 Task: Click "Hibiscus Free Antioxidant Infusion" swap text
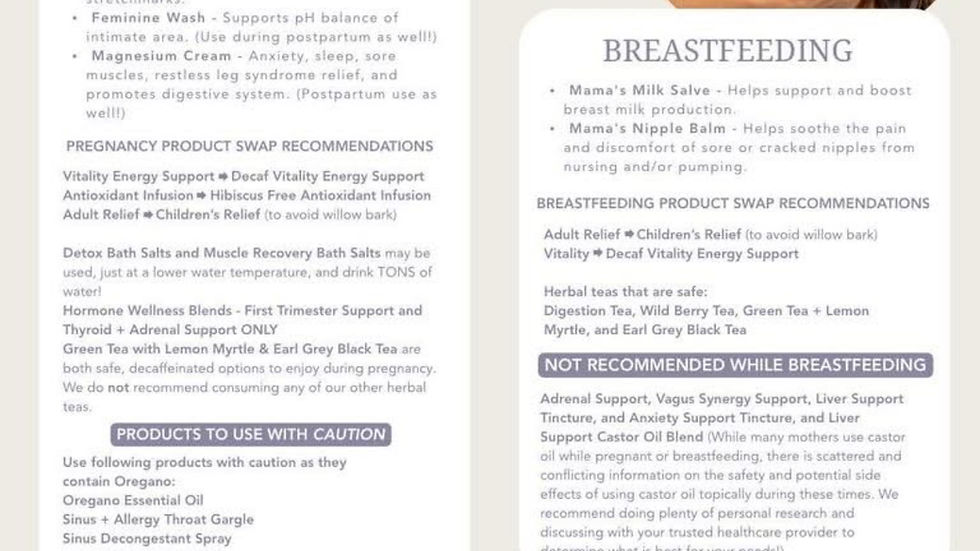pos(320,196)
